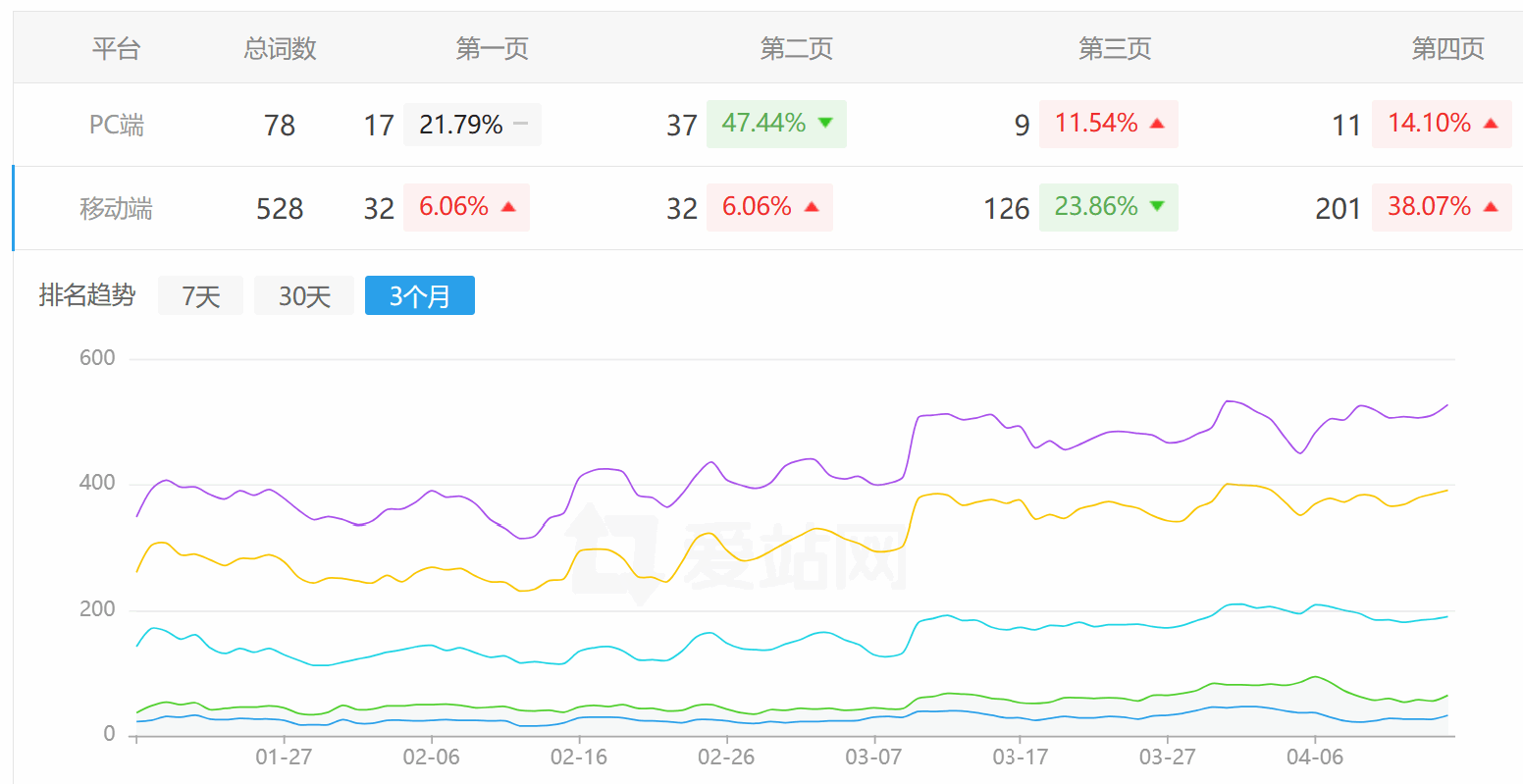The height and width of the screenshot is (784, 1523).
Task: Click the 200 y-axis label
Action: click(x=97, y=609)
